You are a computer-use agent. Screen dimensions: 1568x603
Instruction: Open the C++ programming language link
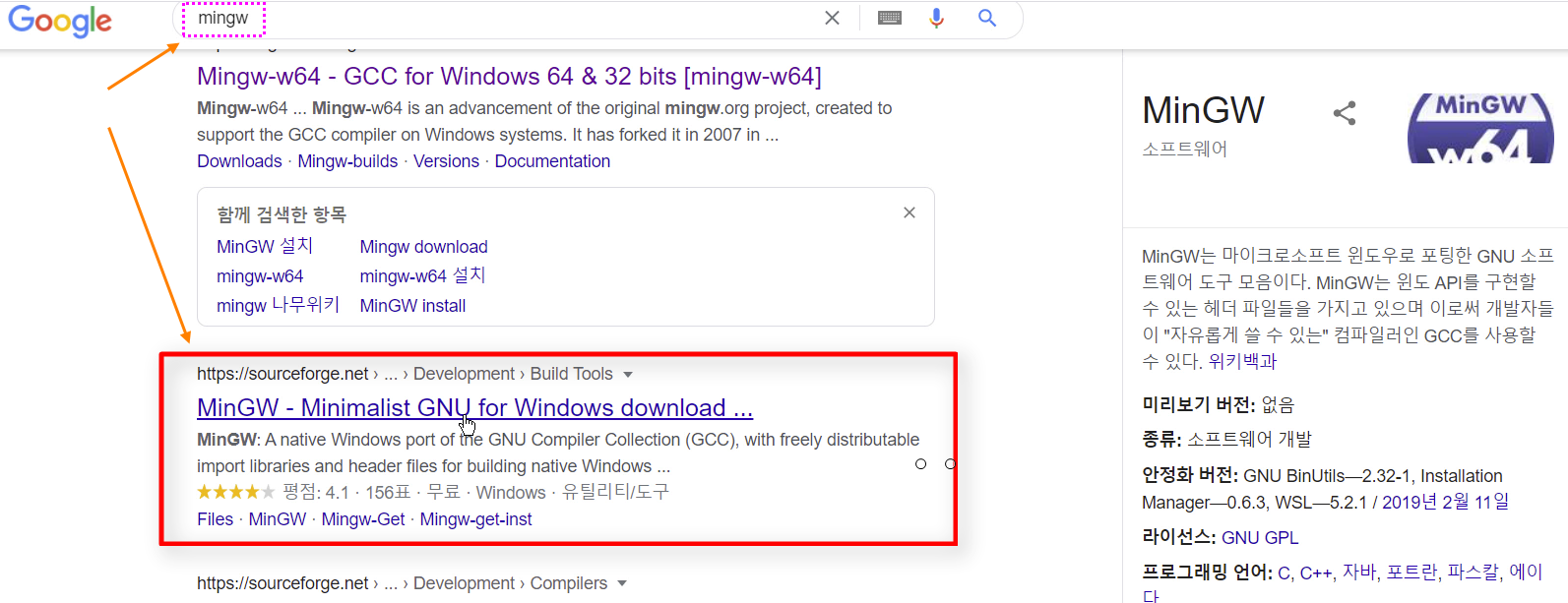tap(1315, 573)
